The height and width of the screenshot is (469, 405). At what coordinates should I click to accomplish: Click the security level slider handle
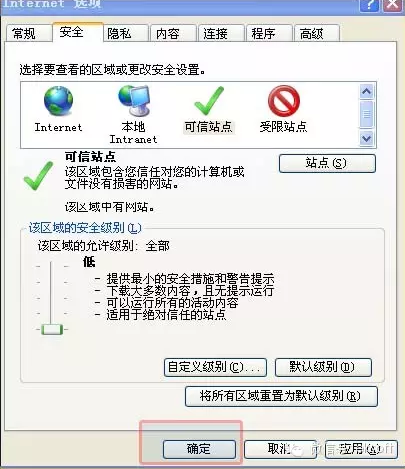[x=52, y=330]
